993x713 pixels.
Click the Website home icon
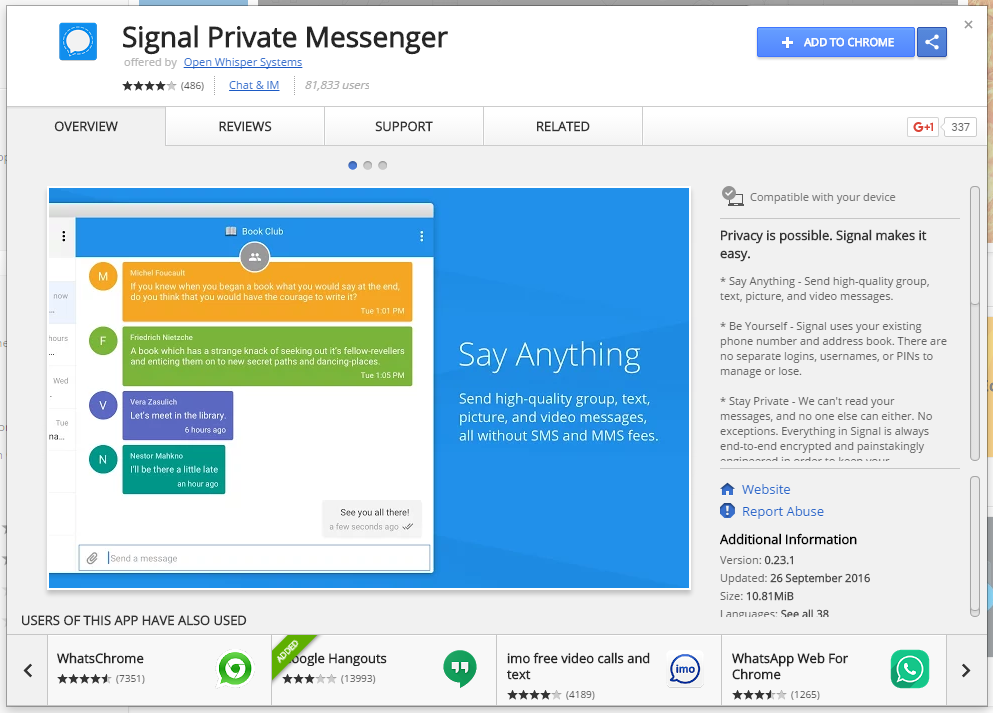[x=727, y=489]
